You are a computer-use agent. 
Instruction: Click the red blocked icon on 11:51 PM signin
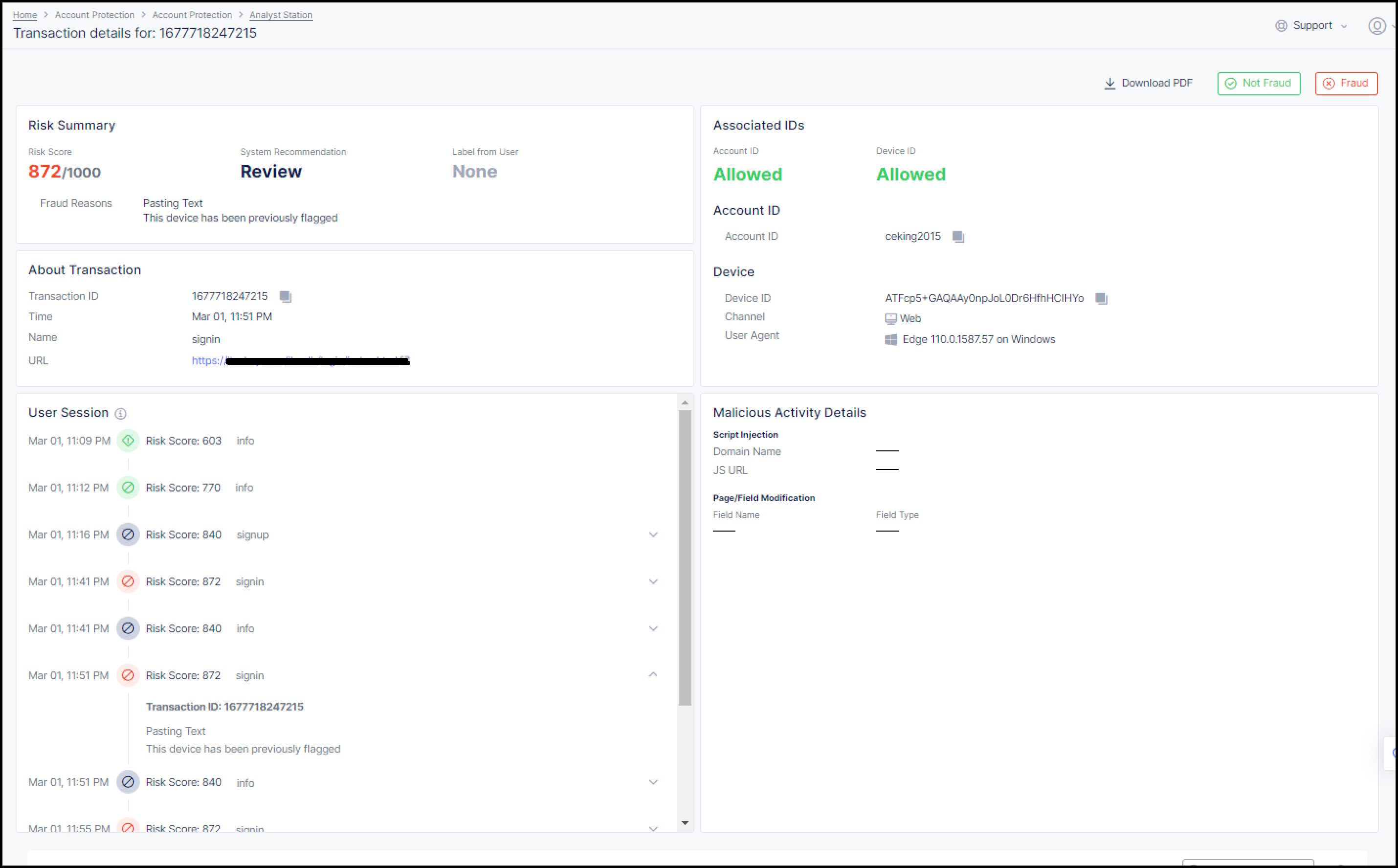click(128, 675)
